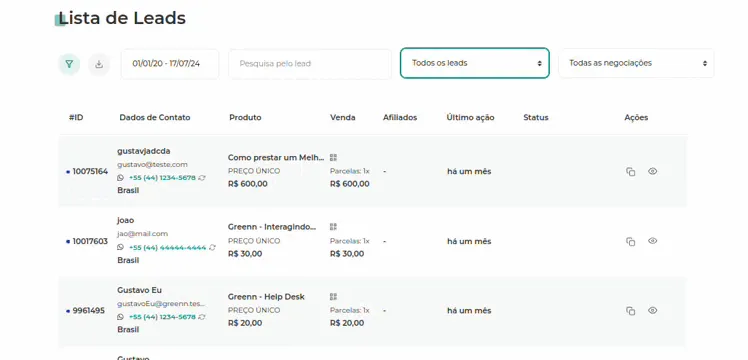Viewport: 748px width, 360px height.
Task: Click product Como prestar um Melh...
Action: click(x=276, y=157)
